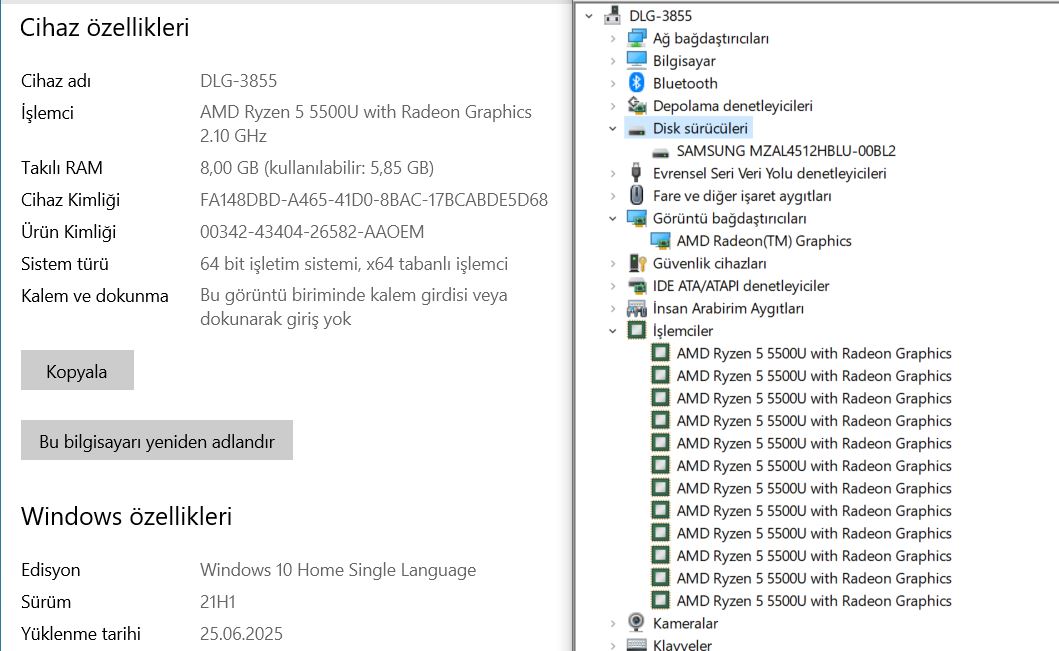Click the AMD Radeon(TM) Graphics adapter icon
The height and width of the screenshot is (651, 1059).
pyautogui.click(x=661, y=240)
